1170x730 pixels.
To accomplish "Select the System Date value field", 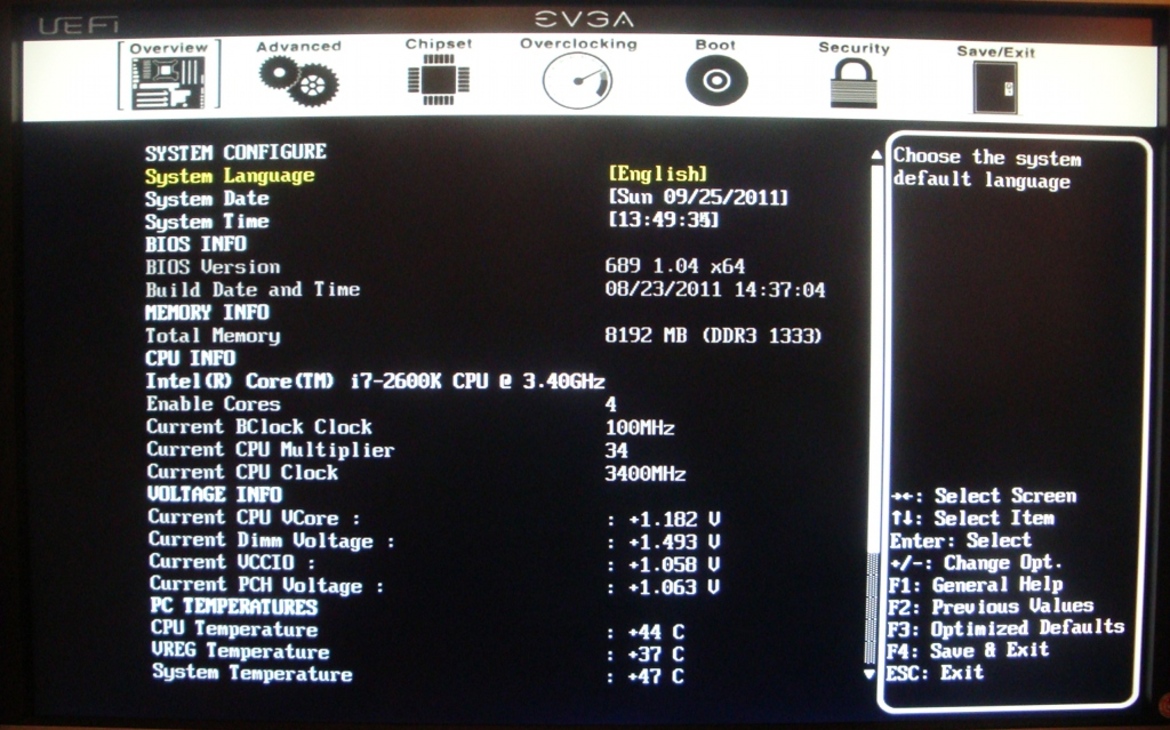I will tap(698, 197).
